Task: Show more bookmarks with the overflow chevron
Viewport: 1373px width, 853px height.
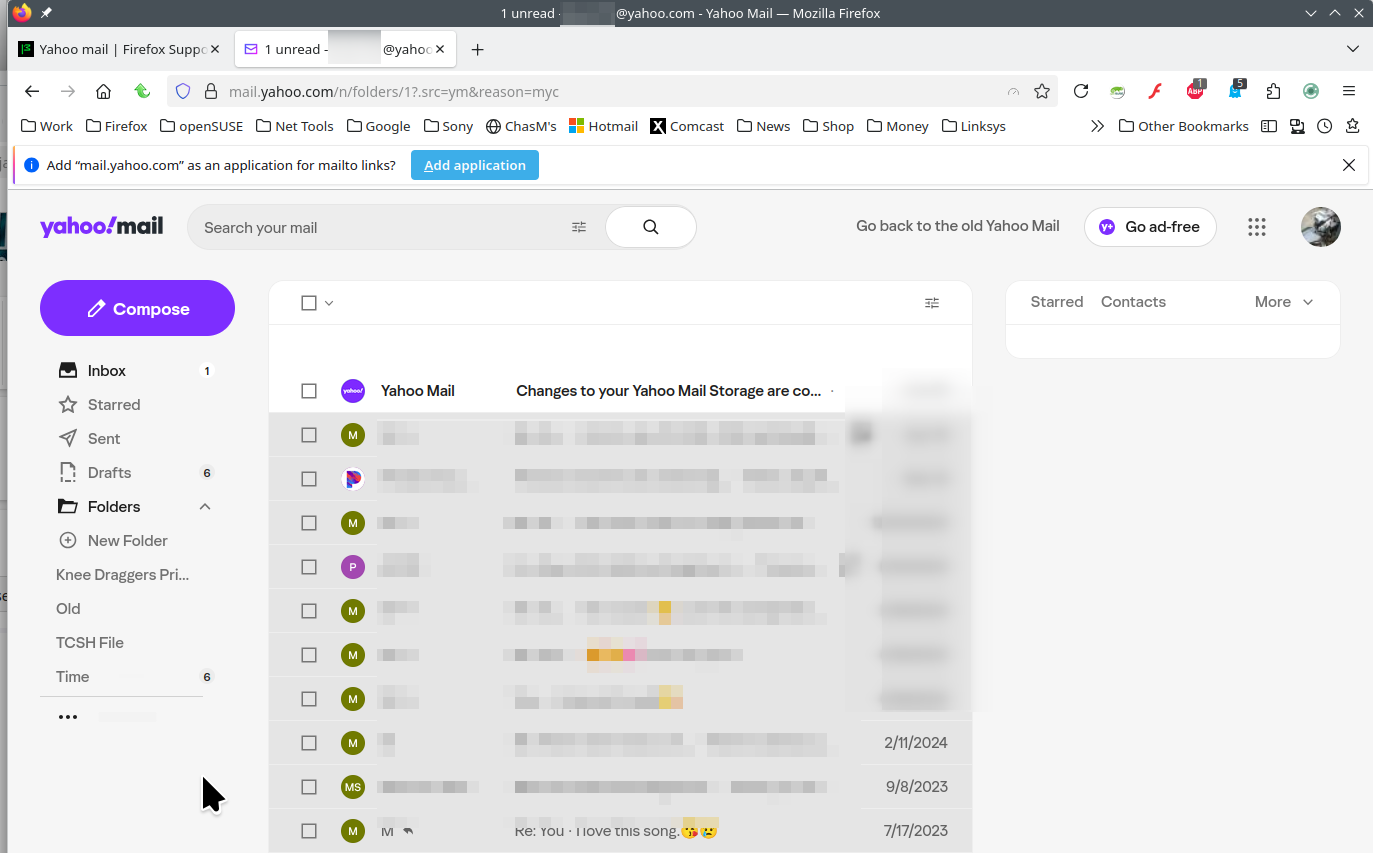Action: [1097, 126]
